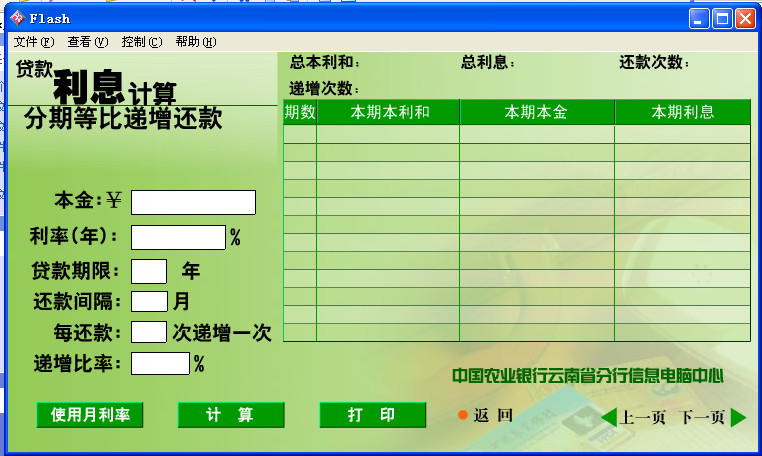Click the 计算 calculate button
This screenshot has height=456, width=762.
(x=231, y=415)
